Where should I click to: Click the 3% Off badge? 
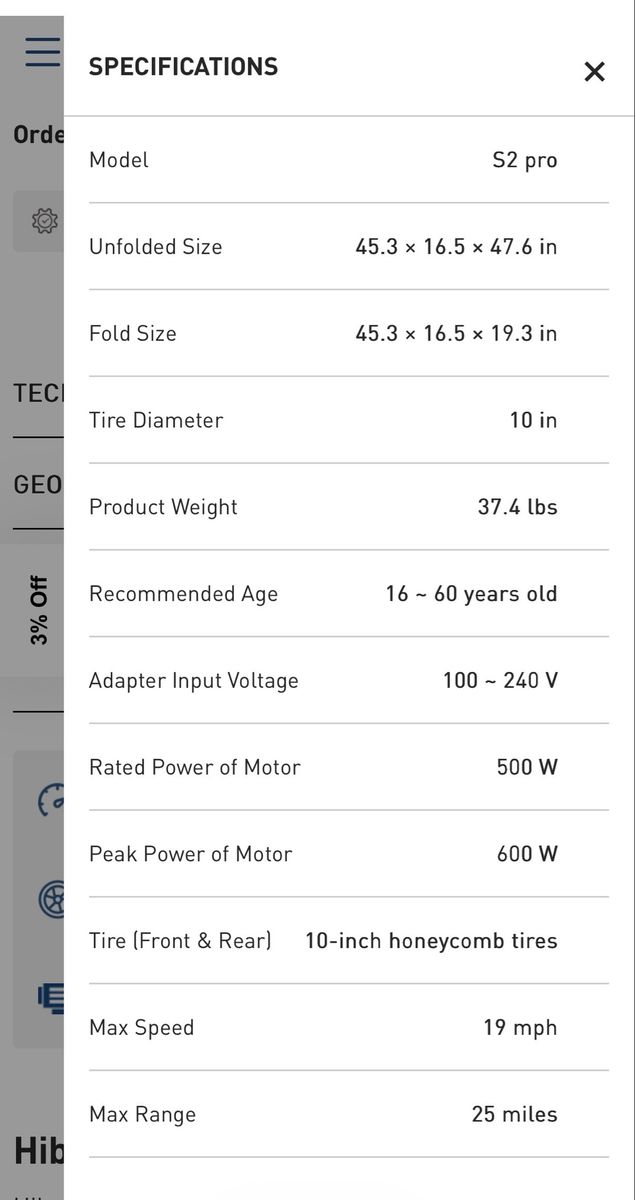coord(39,610)
